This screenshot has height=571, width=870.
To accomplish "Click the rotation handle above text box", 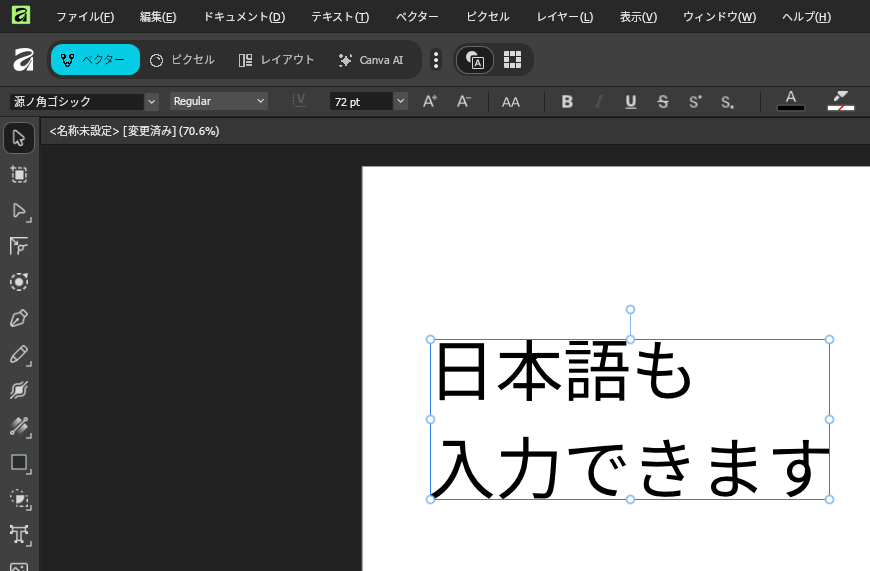I will click(x=630, y=310).
